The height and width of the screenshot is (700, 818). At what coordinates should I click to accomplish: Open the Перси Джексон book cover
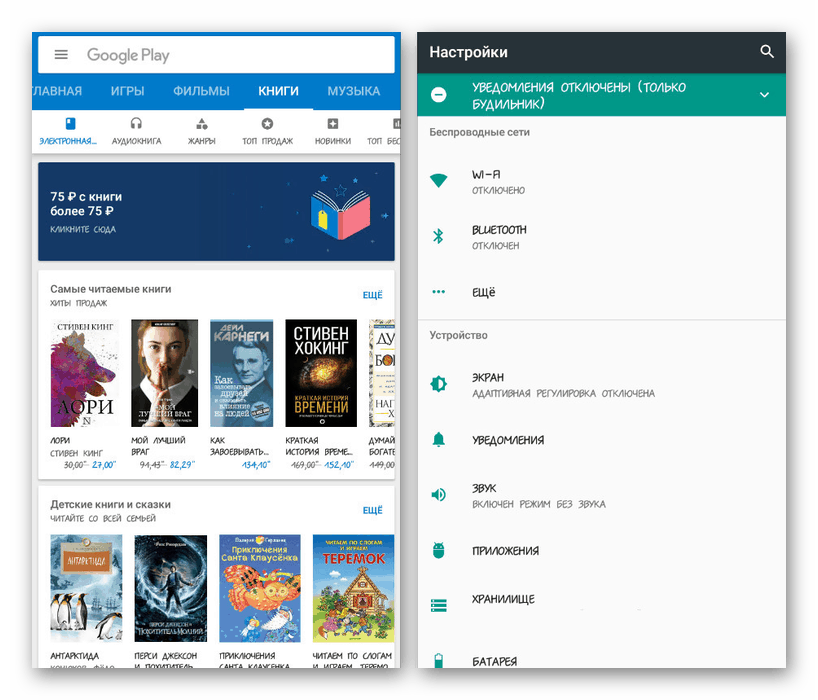pyautogui.click(x=171, y=588)
